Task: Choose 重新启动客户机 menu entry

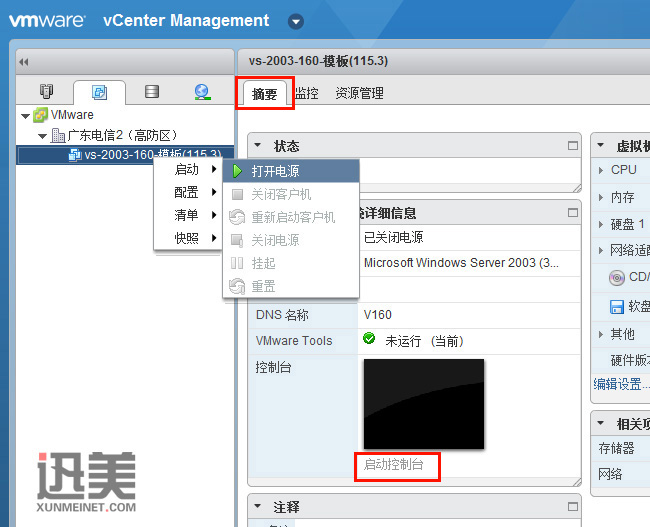Action: point(291,217)
